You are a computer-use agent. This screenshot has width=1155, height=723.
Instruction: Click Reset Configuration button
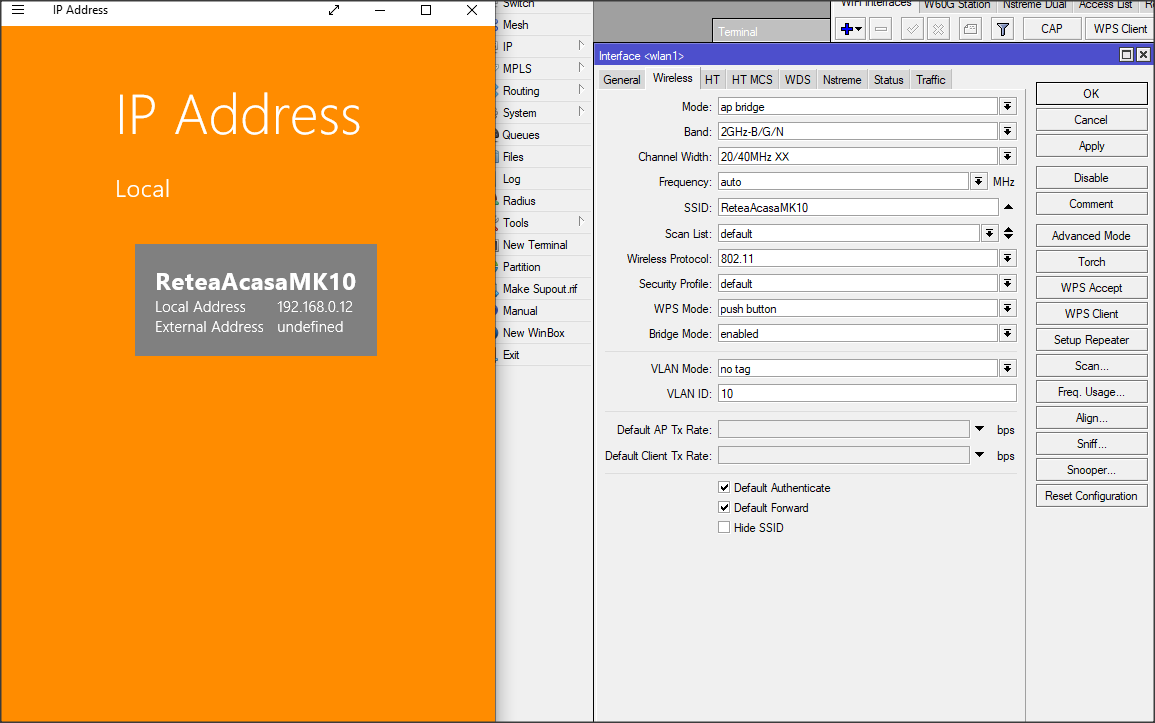(1091, 495)
